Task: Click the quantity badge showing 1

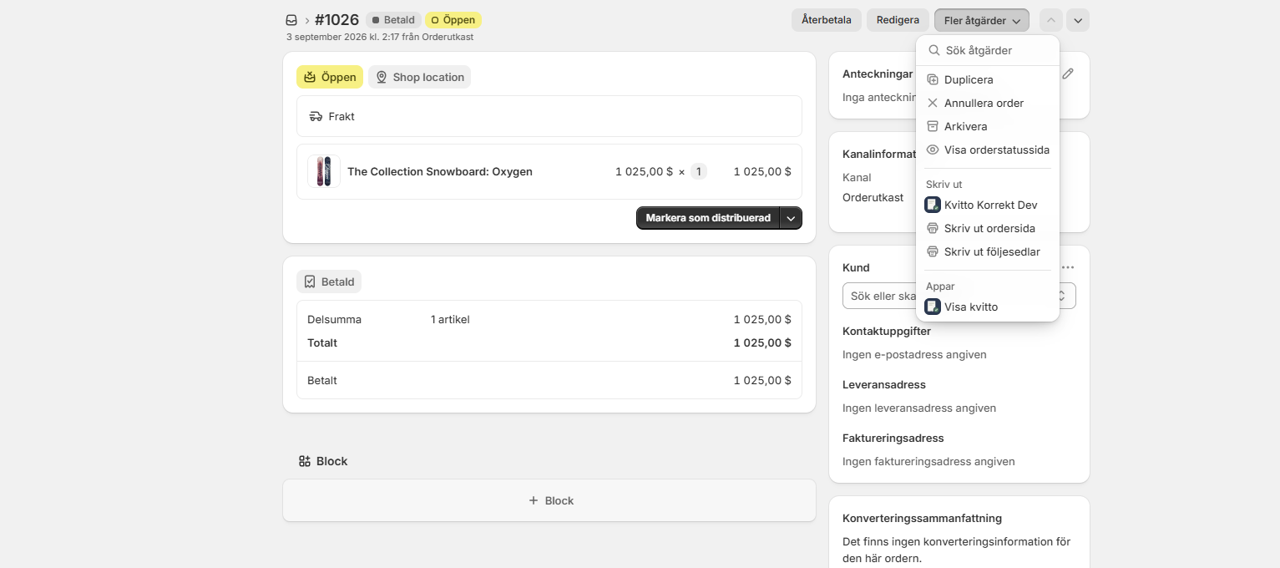Action: click(x=698, y=171)
